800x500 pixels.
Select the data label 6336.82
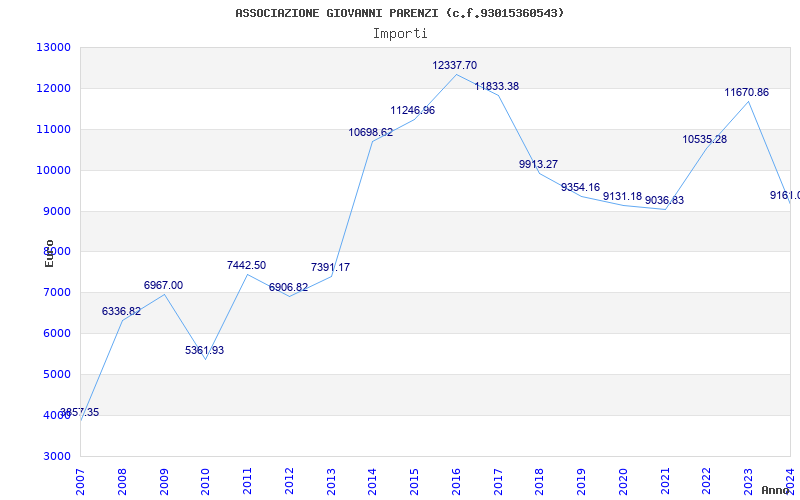pos(121,311)
